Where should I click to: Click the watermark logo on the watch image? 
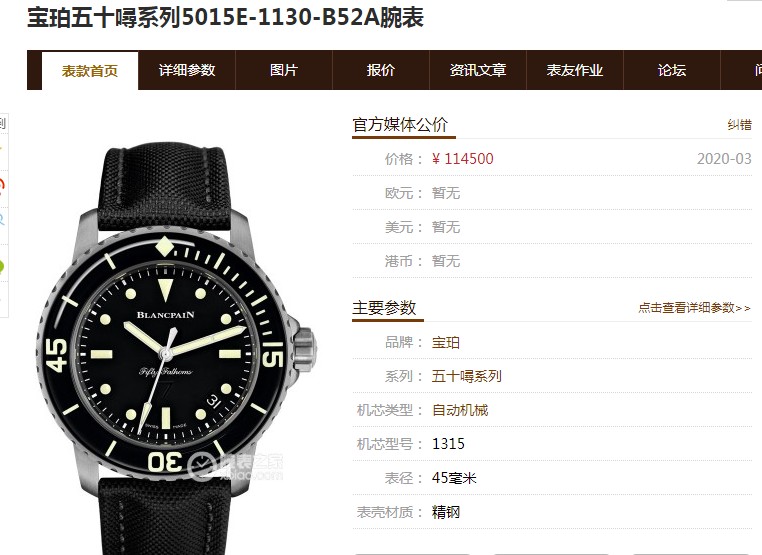(235, 466)
